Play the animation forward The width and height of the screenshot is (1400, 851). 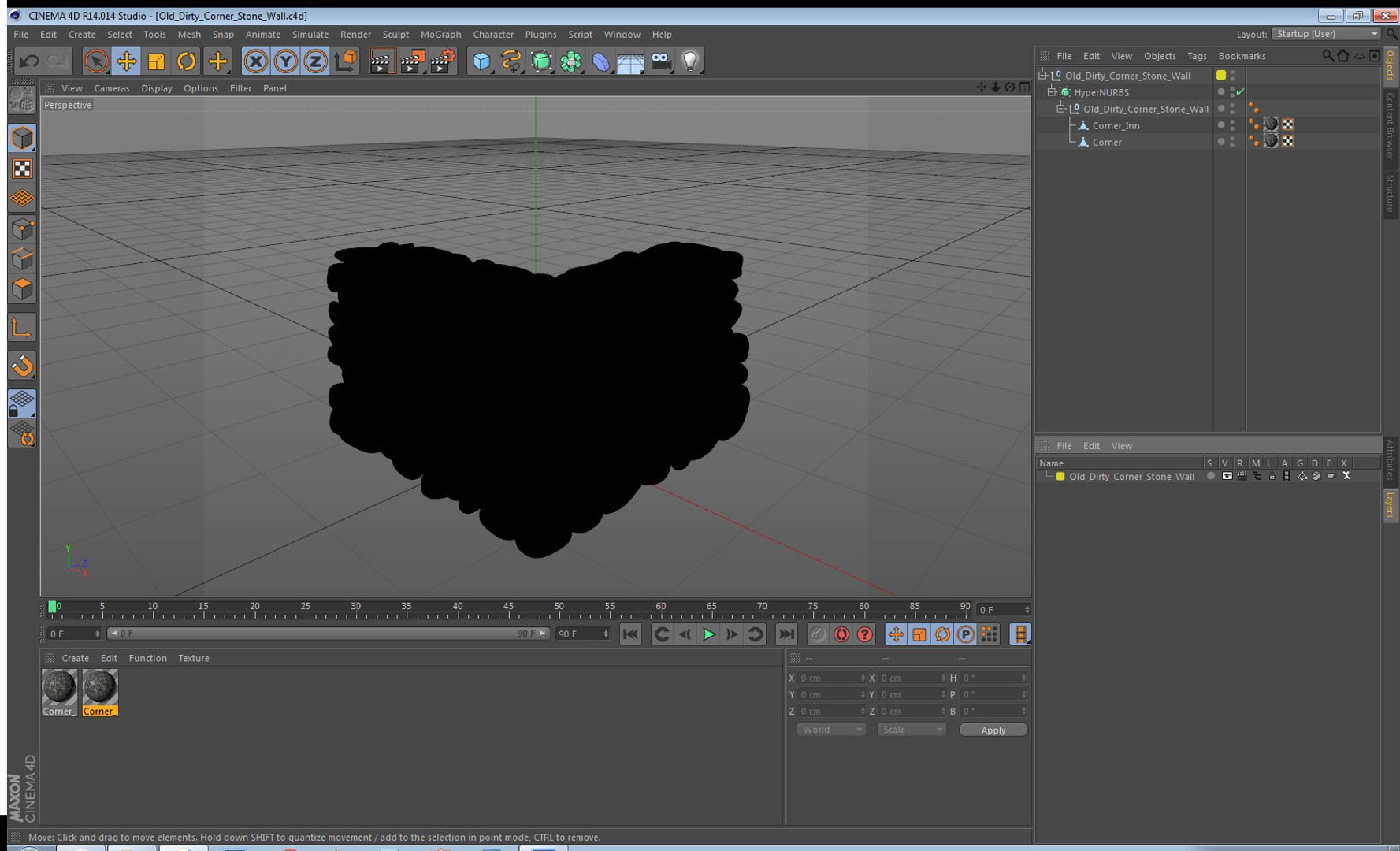[708, 634]
